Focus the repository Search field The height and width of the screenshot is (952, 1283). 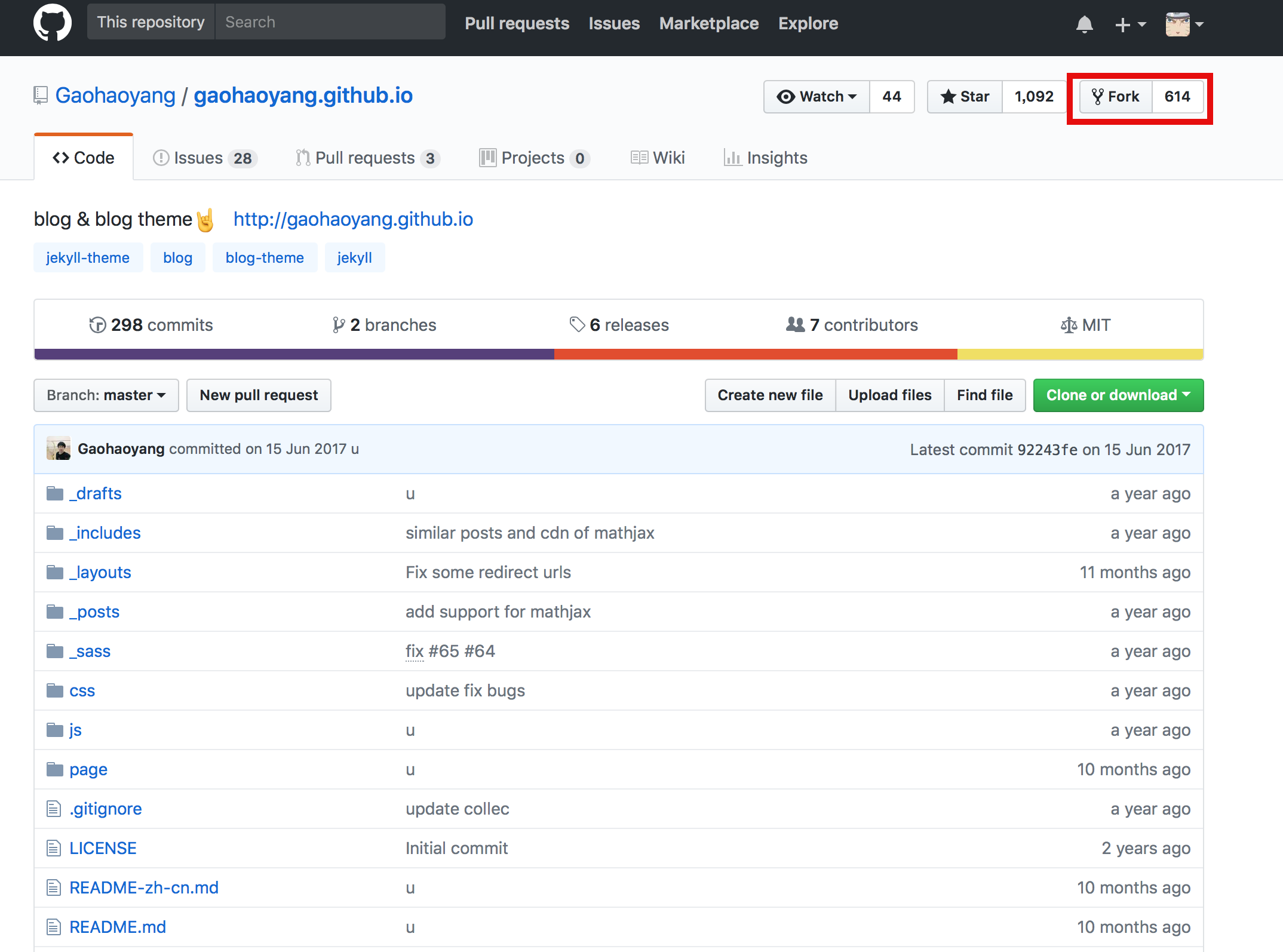click(x=330, y=22)
